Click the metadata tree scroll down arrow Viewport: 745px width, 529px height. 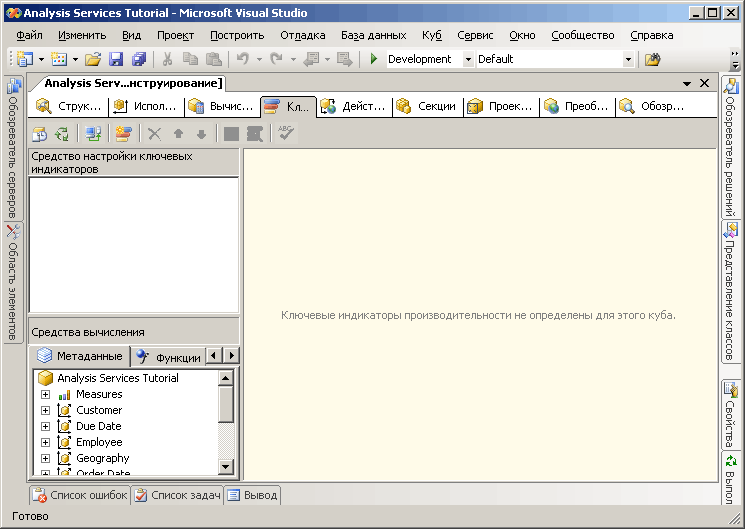pyautogui.click(x=226, y=467)
